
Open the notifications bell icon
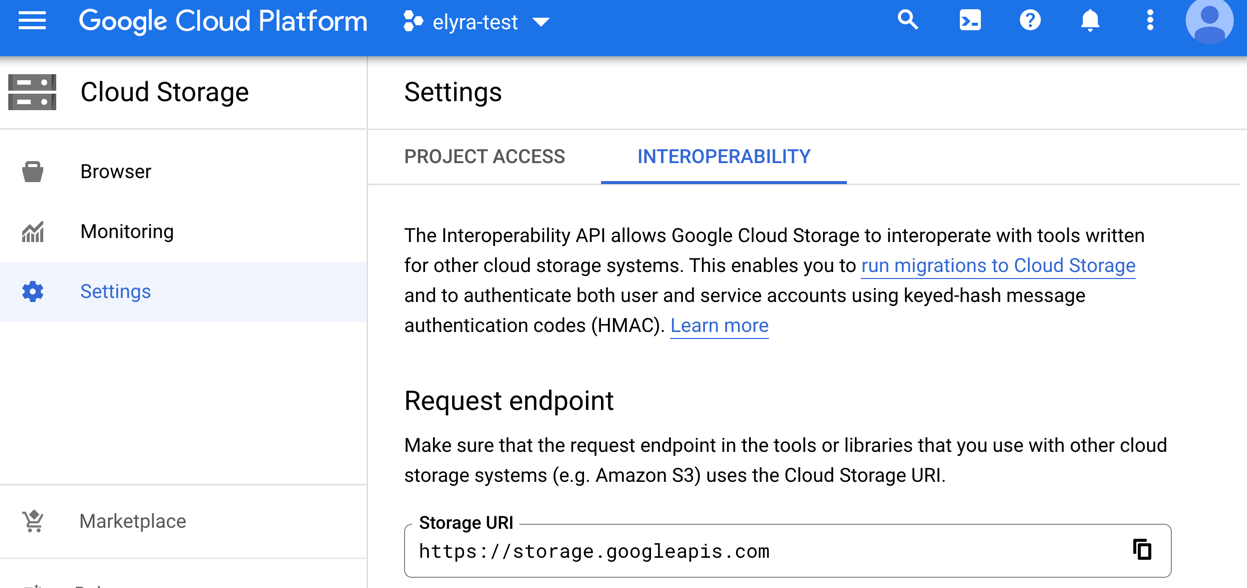point(1089,20)
